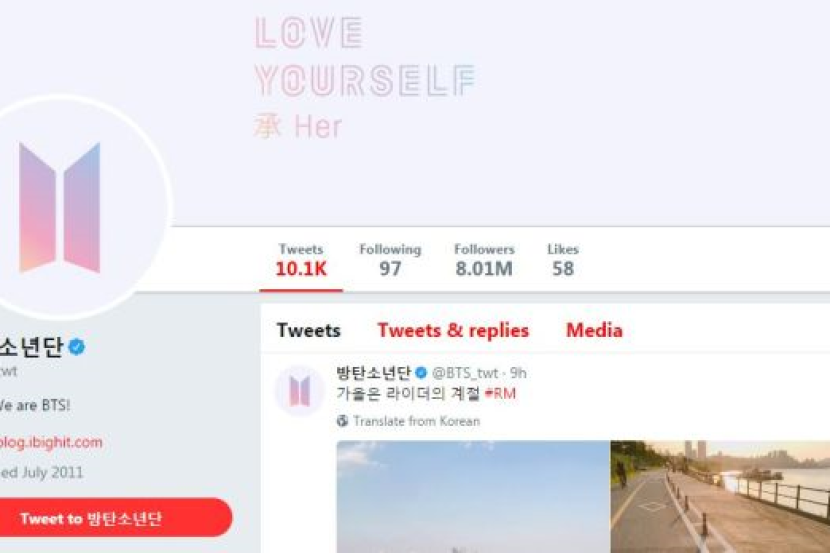Click the small BTS avatar in the tweet

[x=300, y=391]
